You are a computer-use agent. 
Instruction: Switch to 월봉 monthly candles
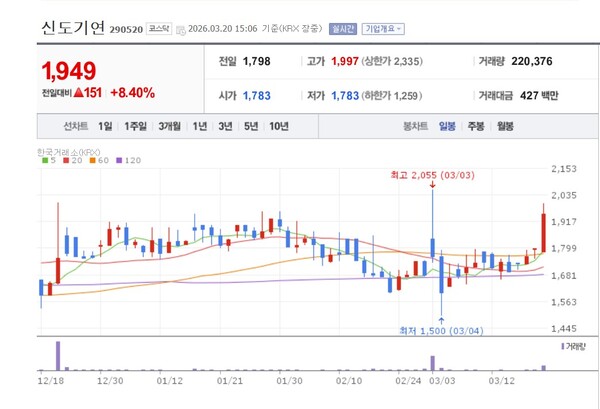pyautogui.click(x=505, y=126)
